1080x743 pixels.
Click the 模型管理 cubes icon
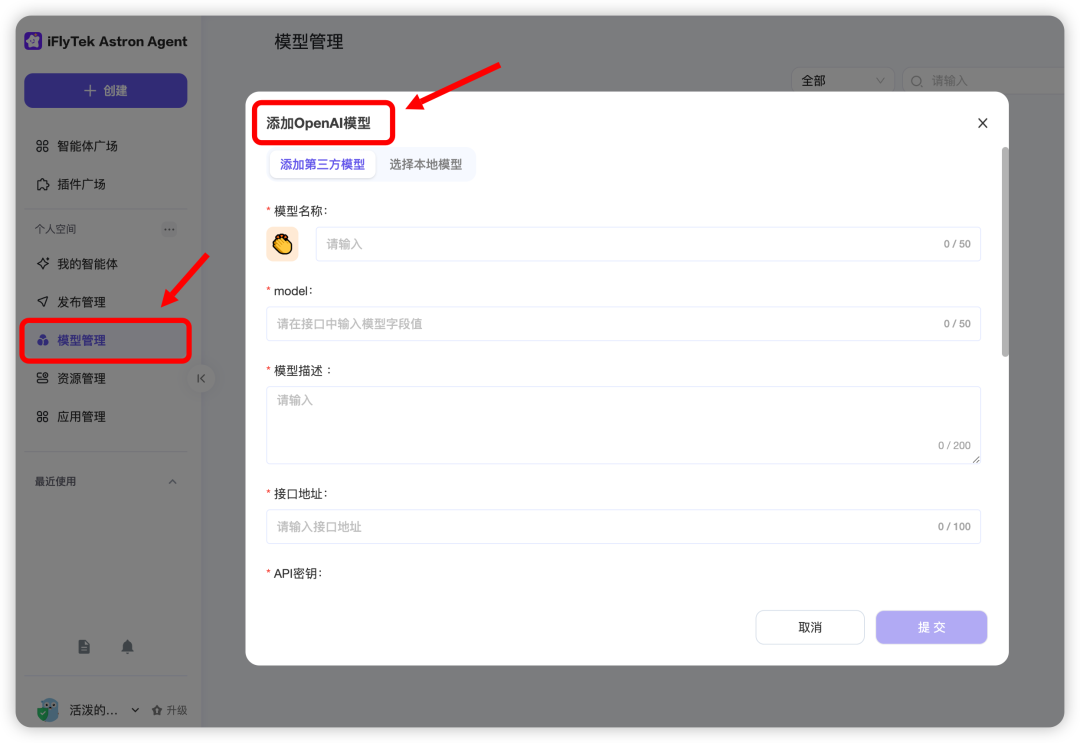coord(43,340)
